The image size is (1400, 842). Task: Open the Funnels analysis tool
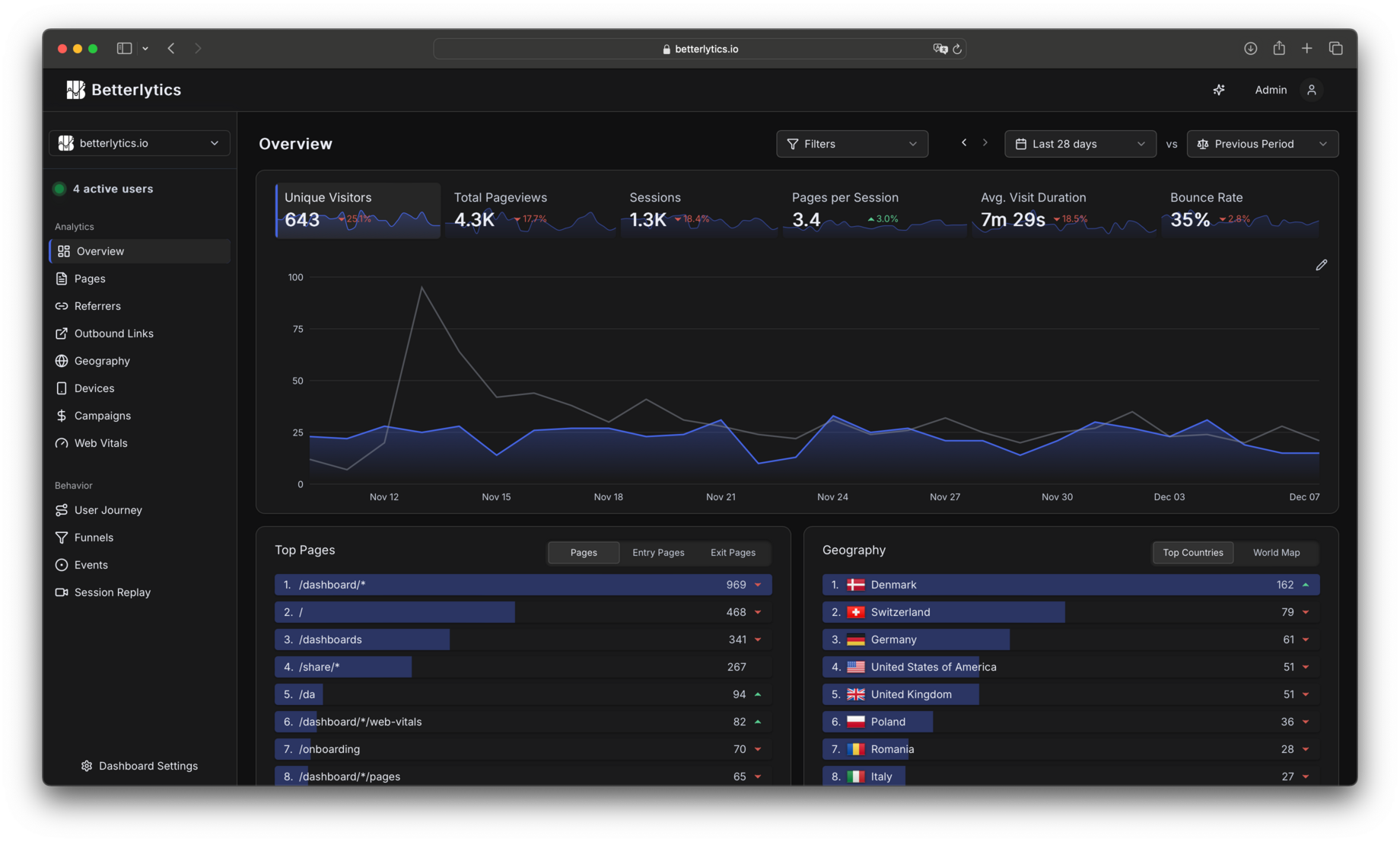click(x=94, y=537)
